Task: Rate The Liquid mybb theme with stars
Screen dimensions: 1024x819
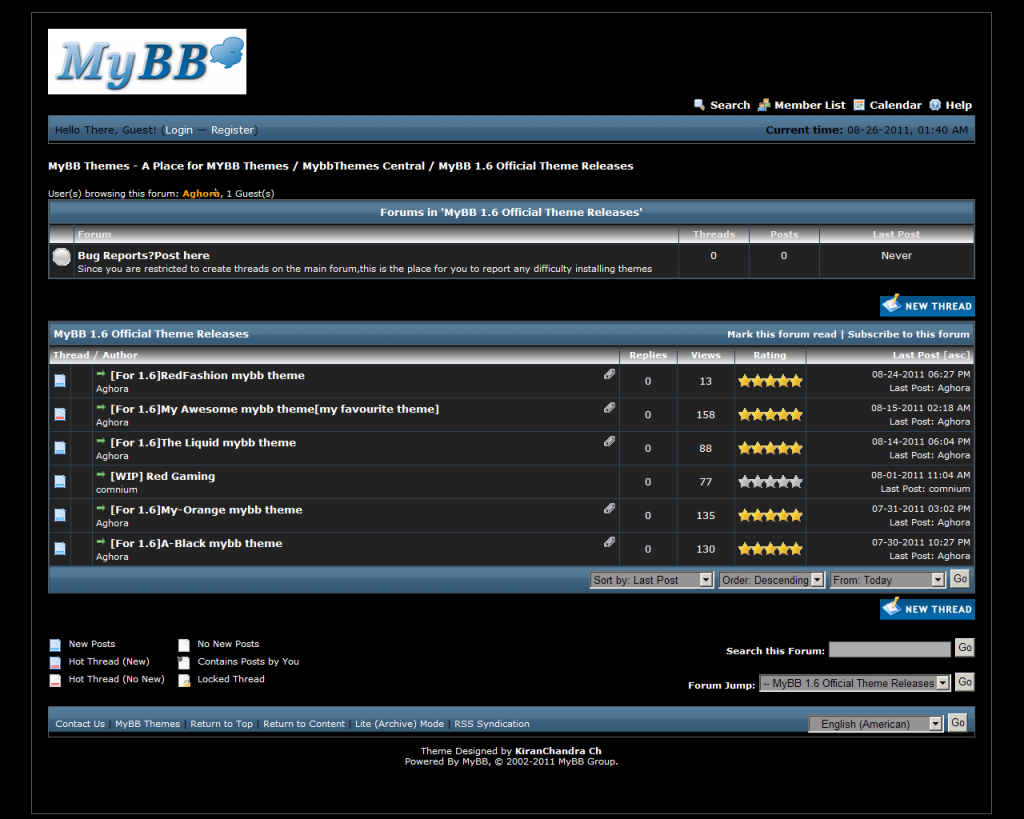Action: click(770, 448)
